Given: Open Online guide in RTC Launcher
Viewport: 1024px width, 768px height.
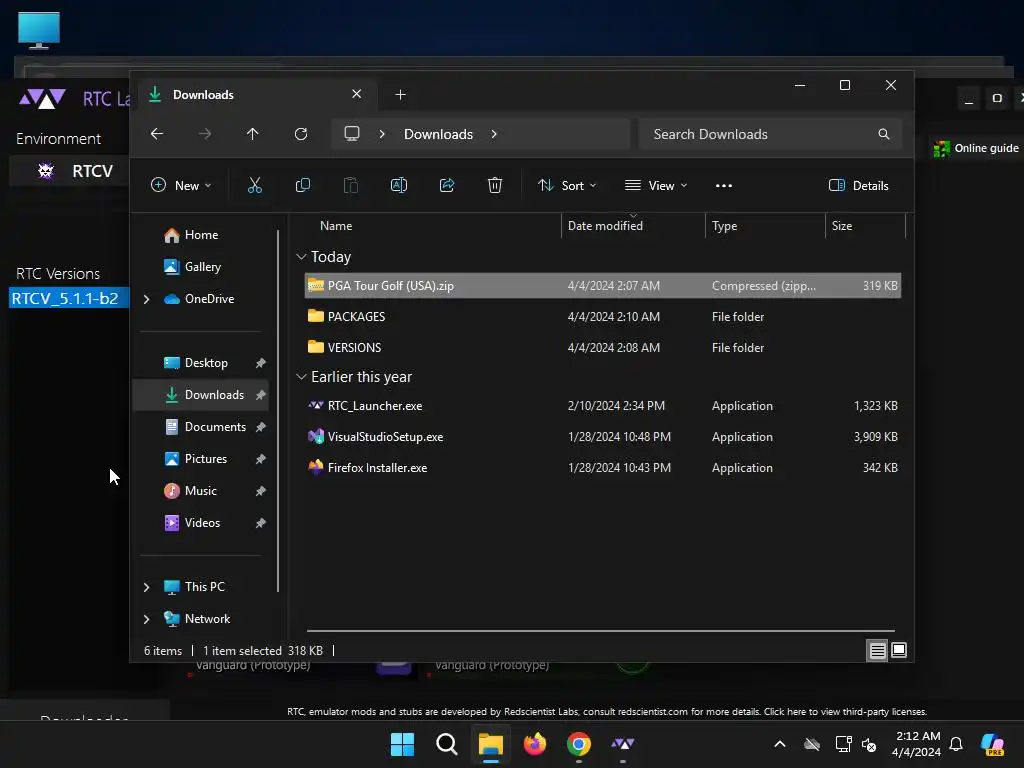Looking at the screenshot, I should point(976,148).
